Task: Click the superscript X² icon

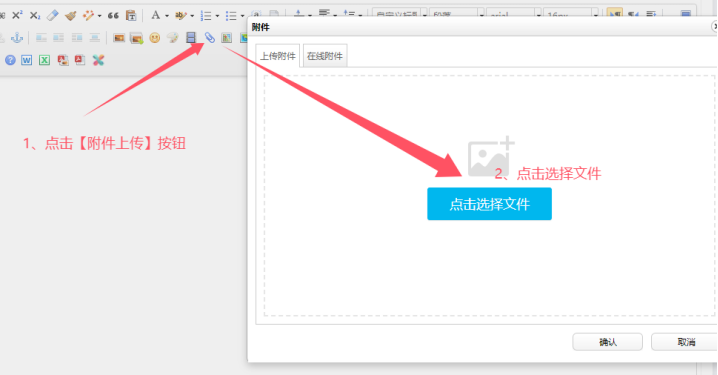Action: [x=17, y=15]
